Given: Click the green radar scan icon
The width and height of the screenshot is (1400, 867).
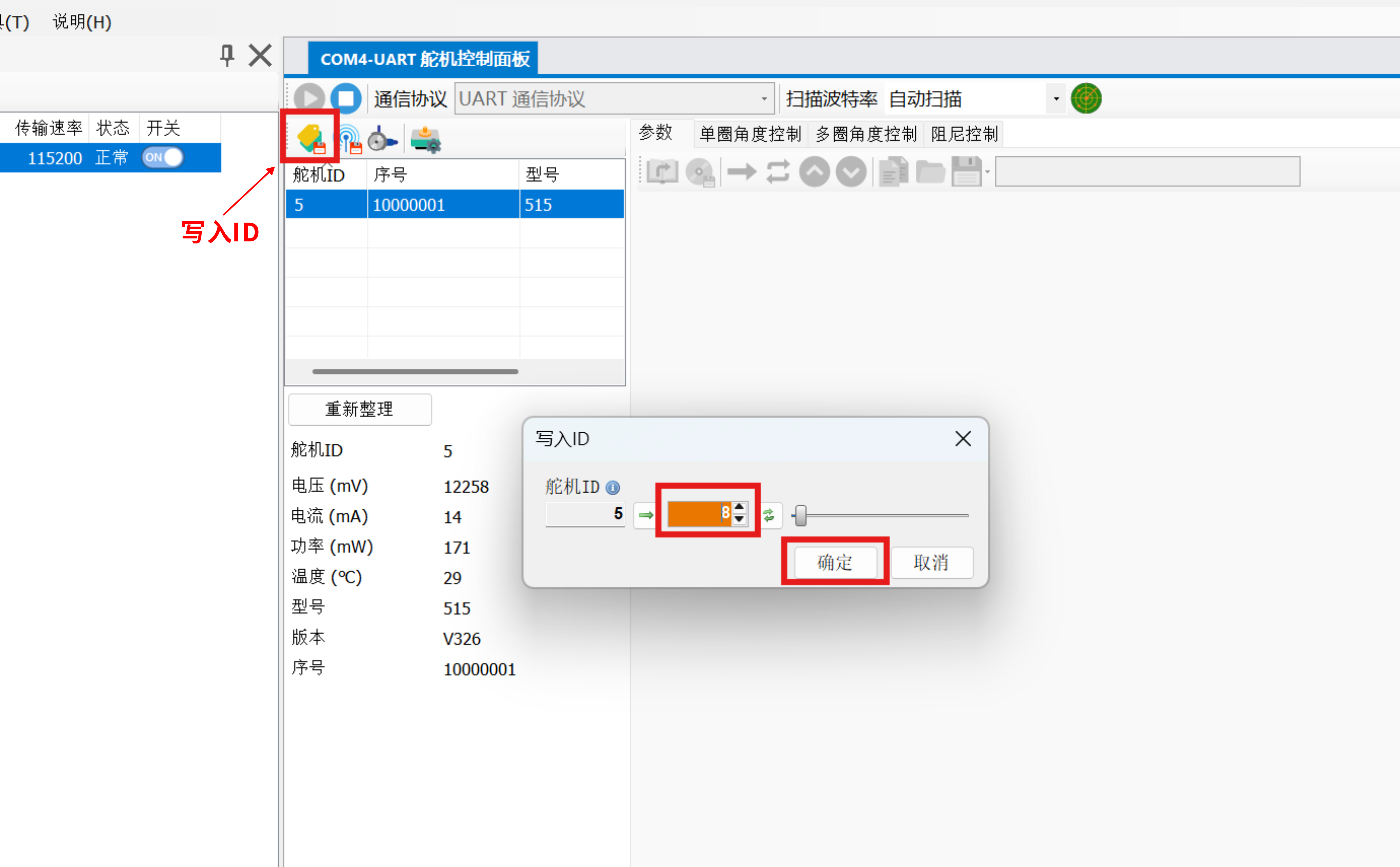Looking at the screenshot, I should (x=1086, y=98).
